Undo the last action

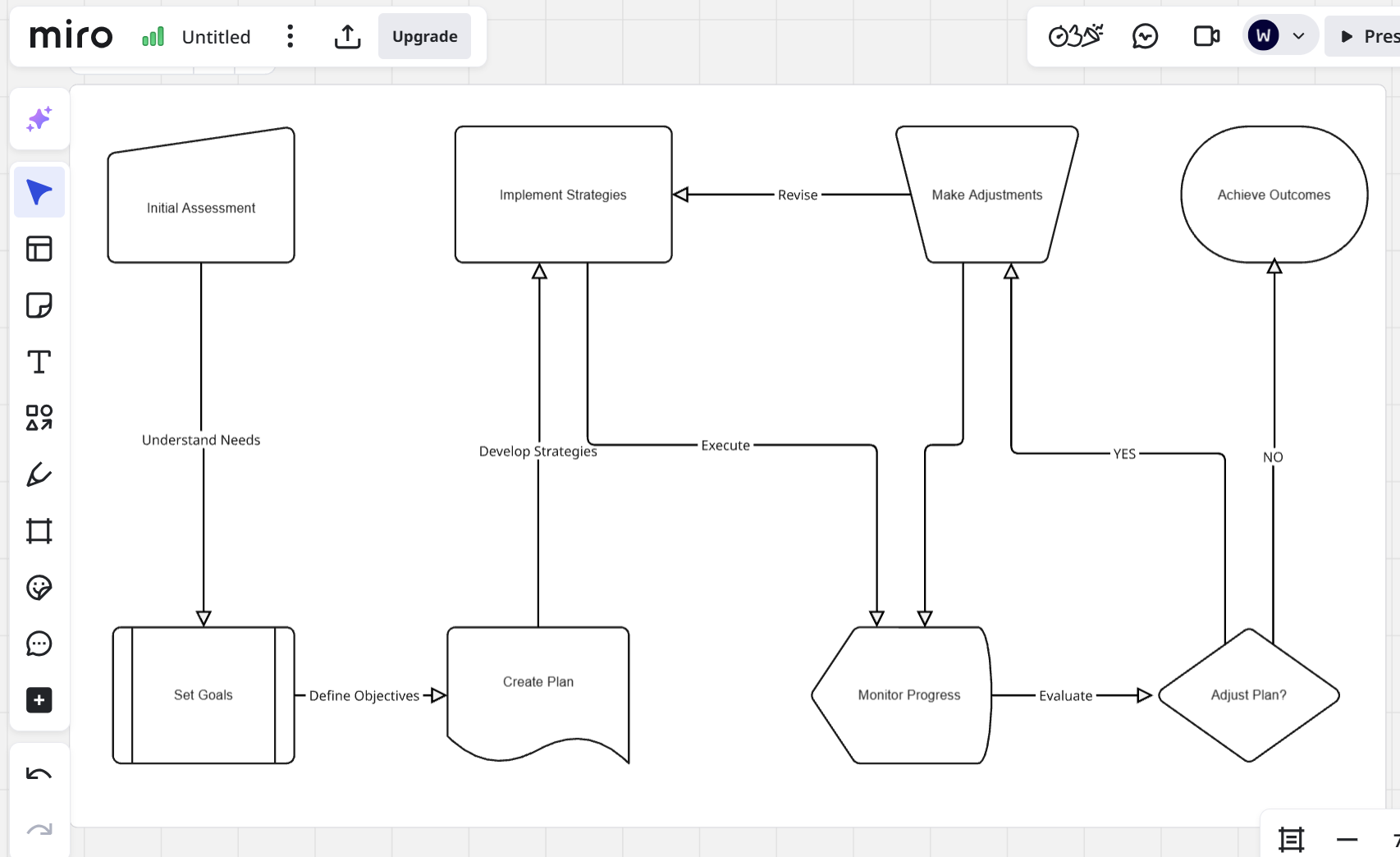pos(39,772)
